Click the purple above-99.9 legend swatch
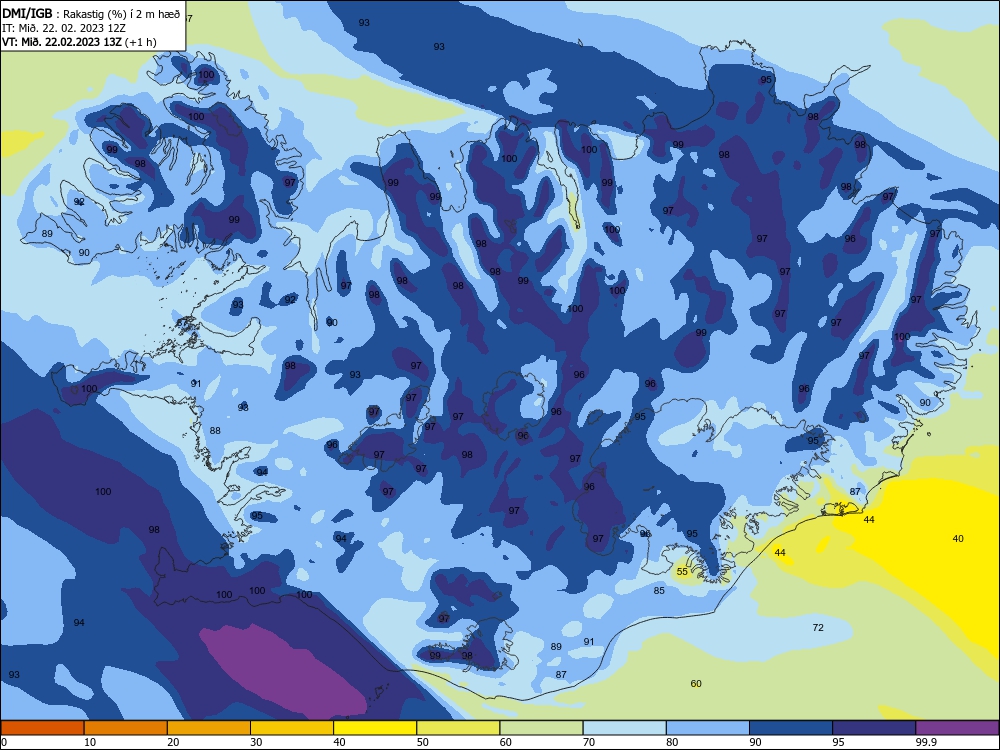 pyautogui.click(x=957, y=728)
